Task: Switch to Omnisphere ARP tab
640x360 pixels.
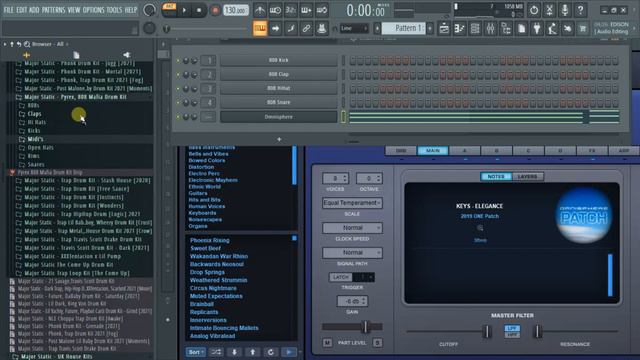Action: [624, 151]
